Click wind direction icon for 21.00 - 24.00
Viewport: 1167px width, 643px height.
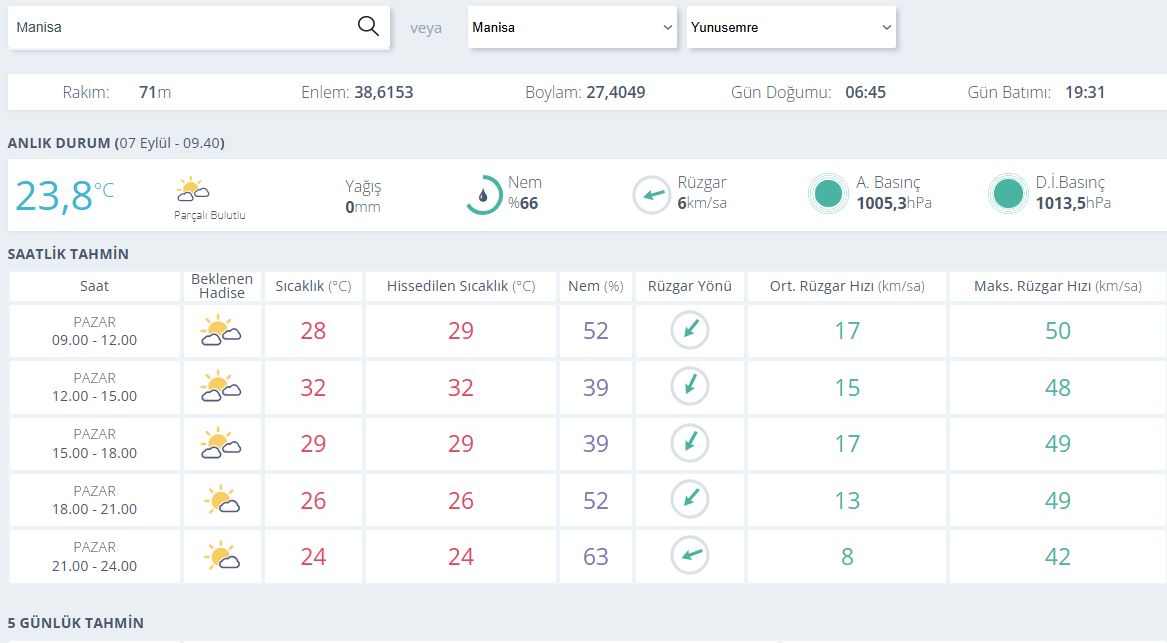[x=690, y=555]
